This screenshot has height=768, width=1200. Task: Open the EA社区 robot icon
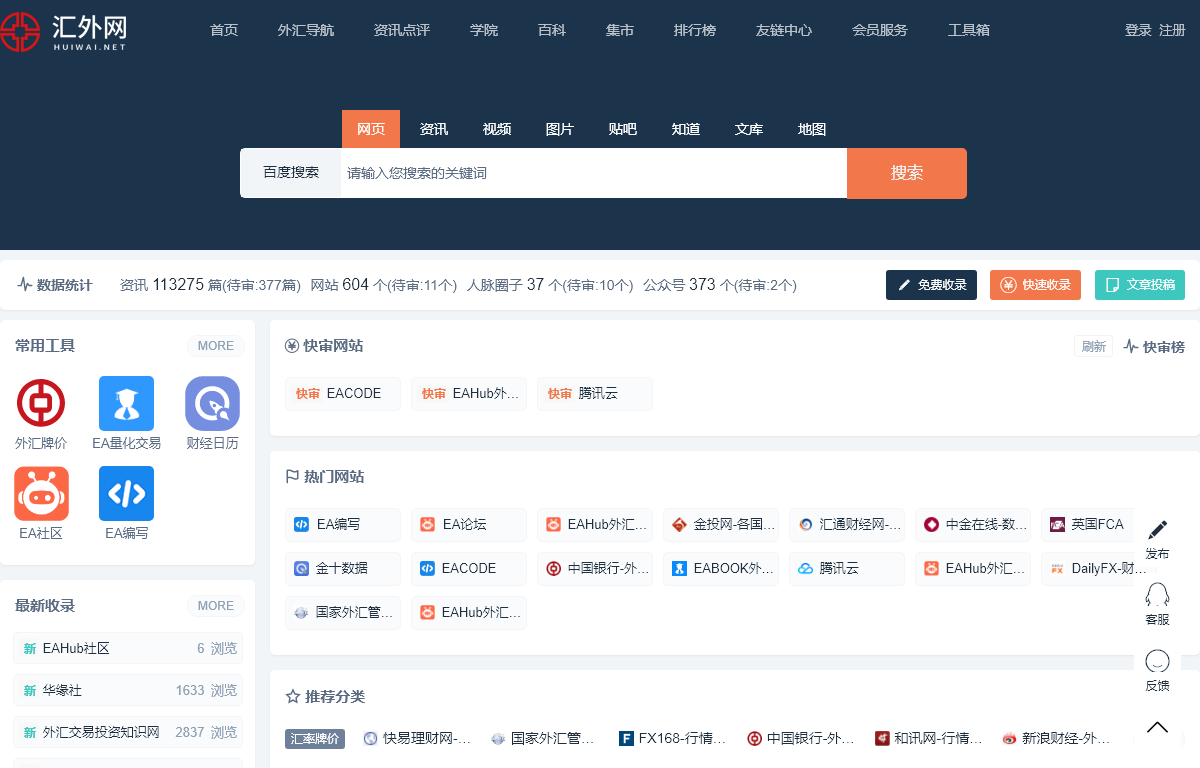(41, 493)
